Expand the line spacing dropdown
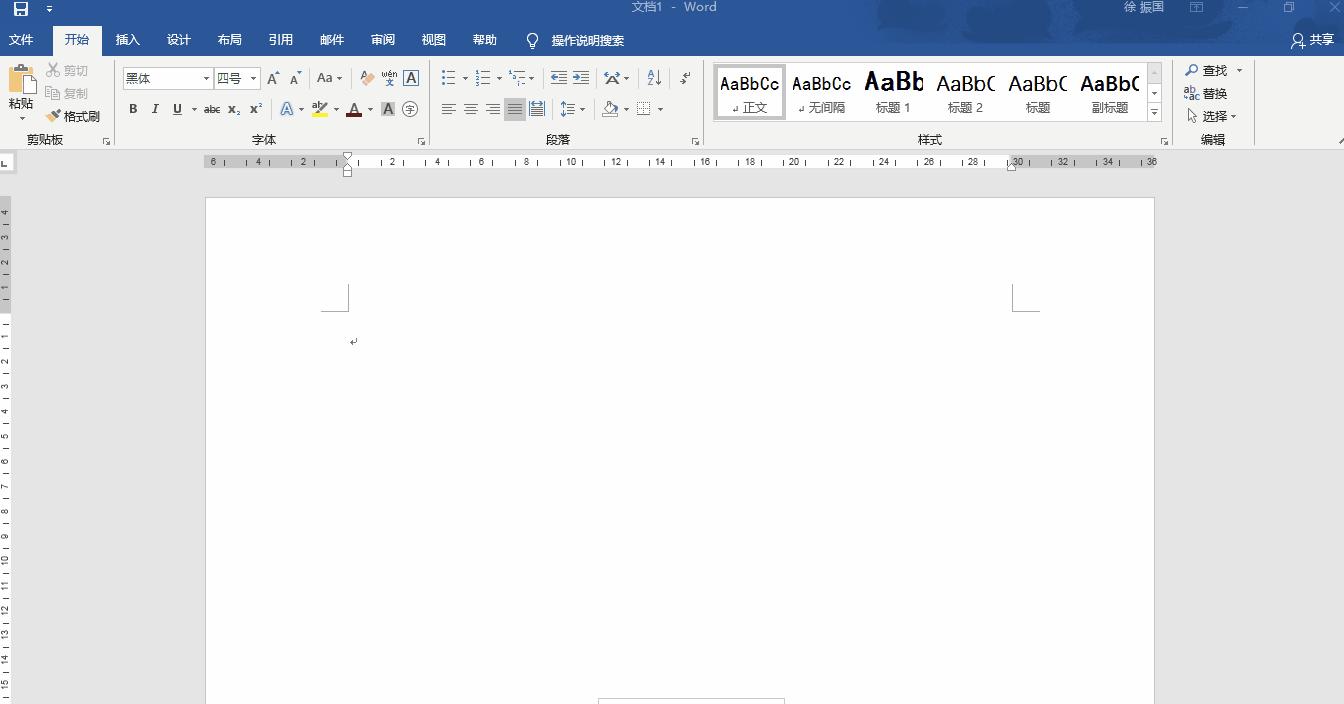This screenshot has height=704, width=1344. (x=582, y=109)
